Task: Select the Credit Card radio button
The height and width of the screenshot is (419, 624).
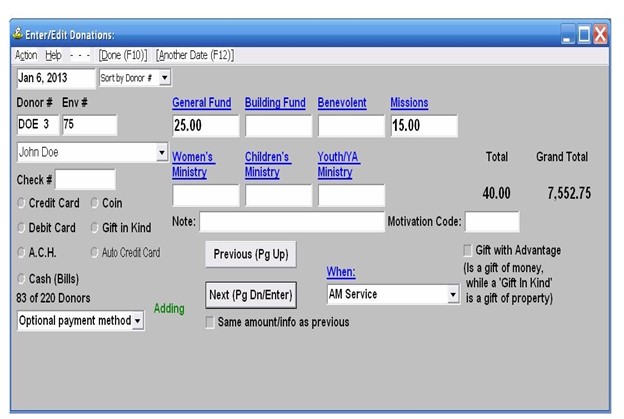Action: coord(22,203)
